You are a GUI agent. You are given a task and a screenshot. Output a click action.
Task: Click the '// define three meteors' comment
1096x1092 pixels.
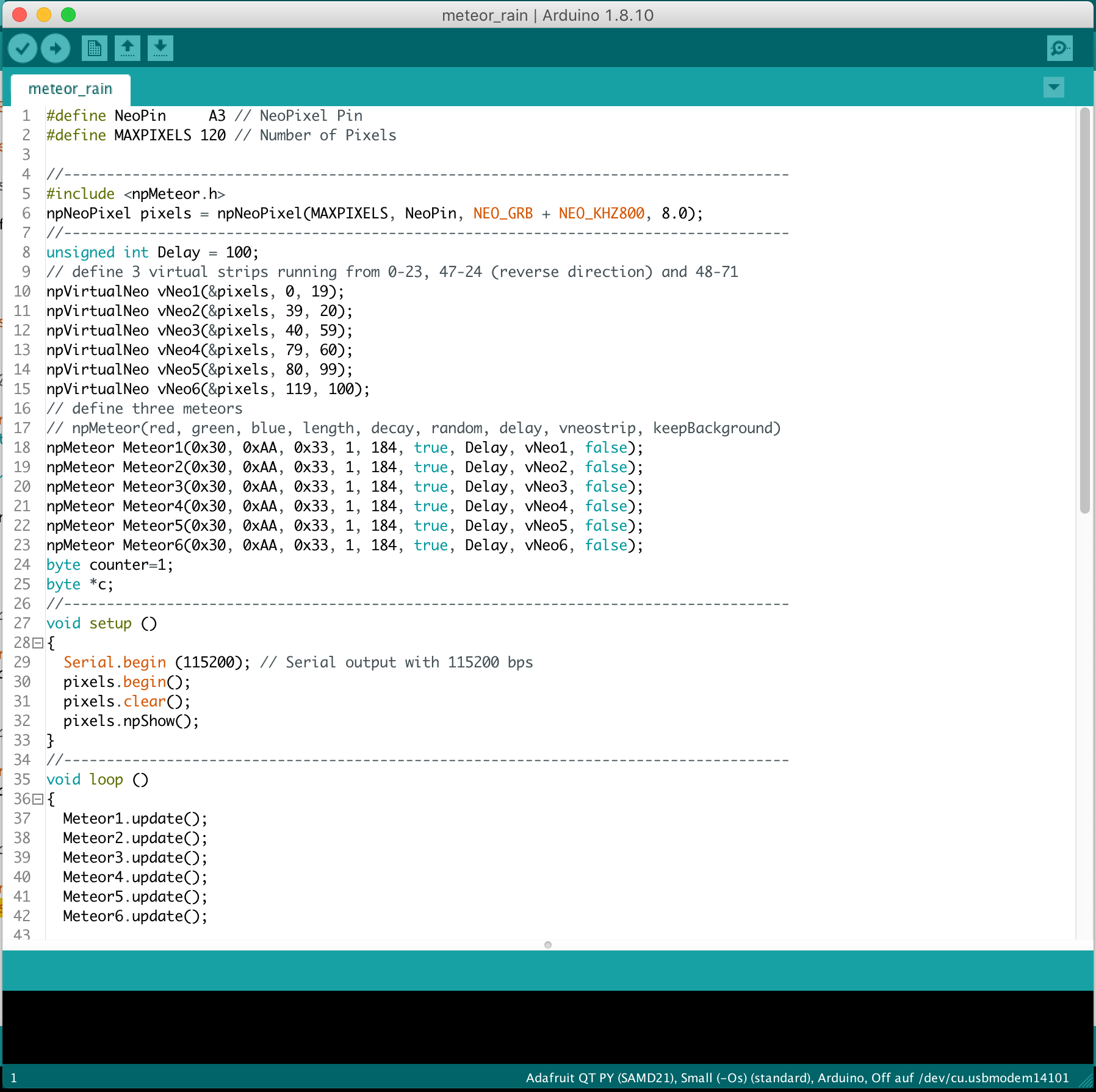tap(145, 409)
